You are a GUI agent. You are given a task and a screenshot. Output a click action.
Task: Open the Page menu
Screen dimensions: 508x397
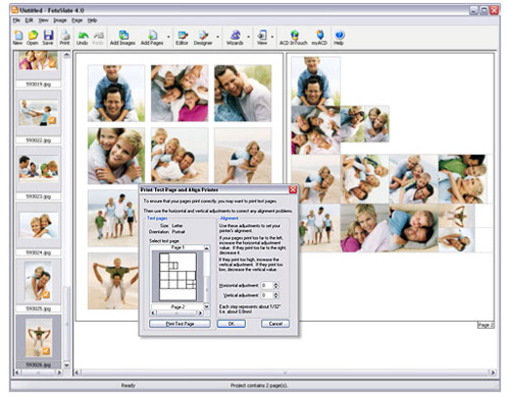tap(77, 20)
